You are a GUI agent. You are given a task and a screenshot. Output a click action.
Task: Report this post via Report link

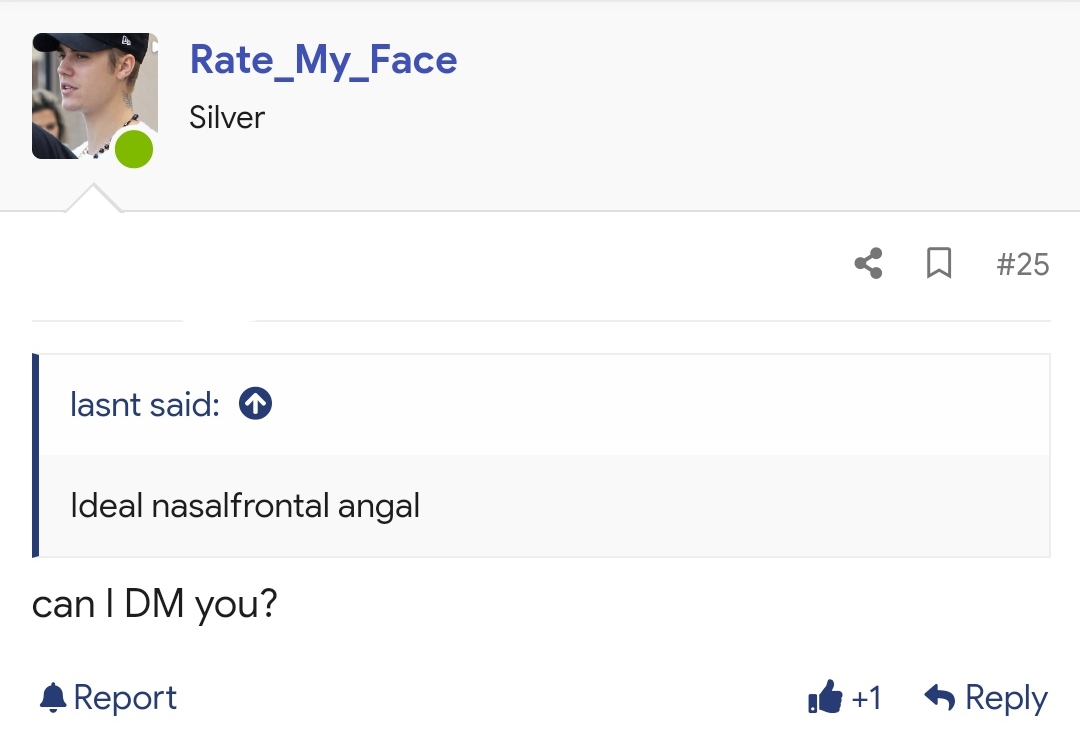tap(125, 698)
